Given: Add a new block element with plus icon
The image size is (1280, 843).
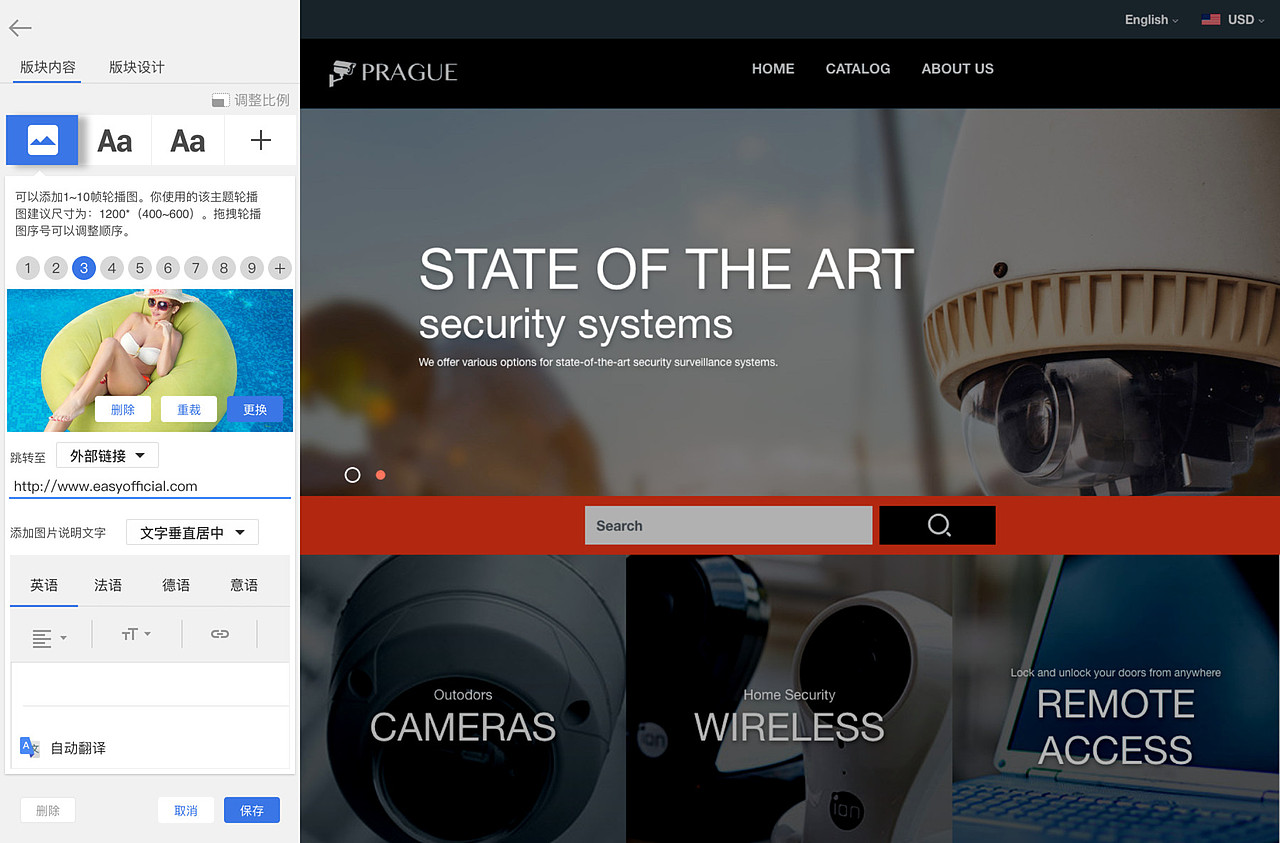Looking at the screenshot, I should pyautogui.click(x=260, y=140).
